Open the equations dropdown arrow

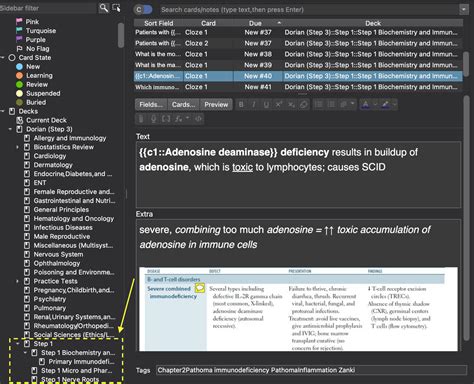pos(187,119)
